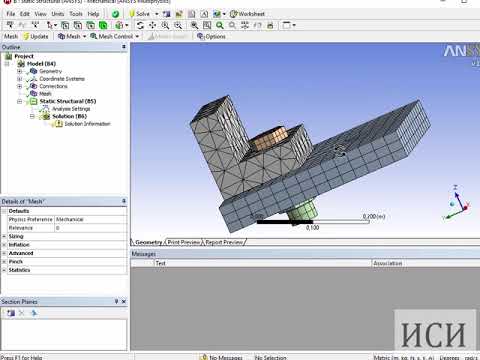This screenshot has height=360, width=480.
Task: Pin the Outline panel
Action: [124, 47]
